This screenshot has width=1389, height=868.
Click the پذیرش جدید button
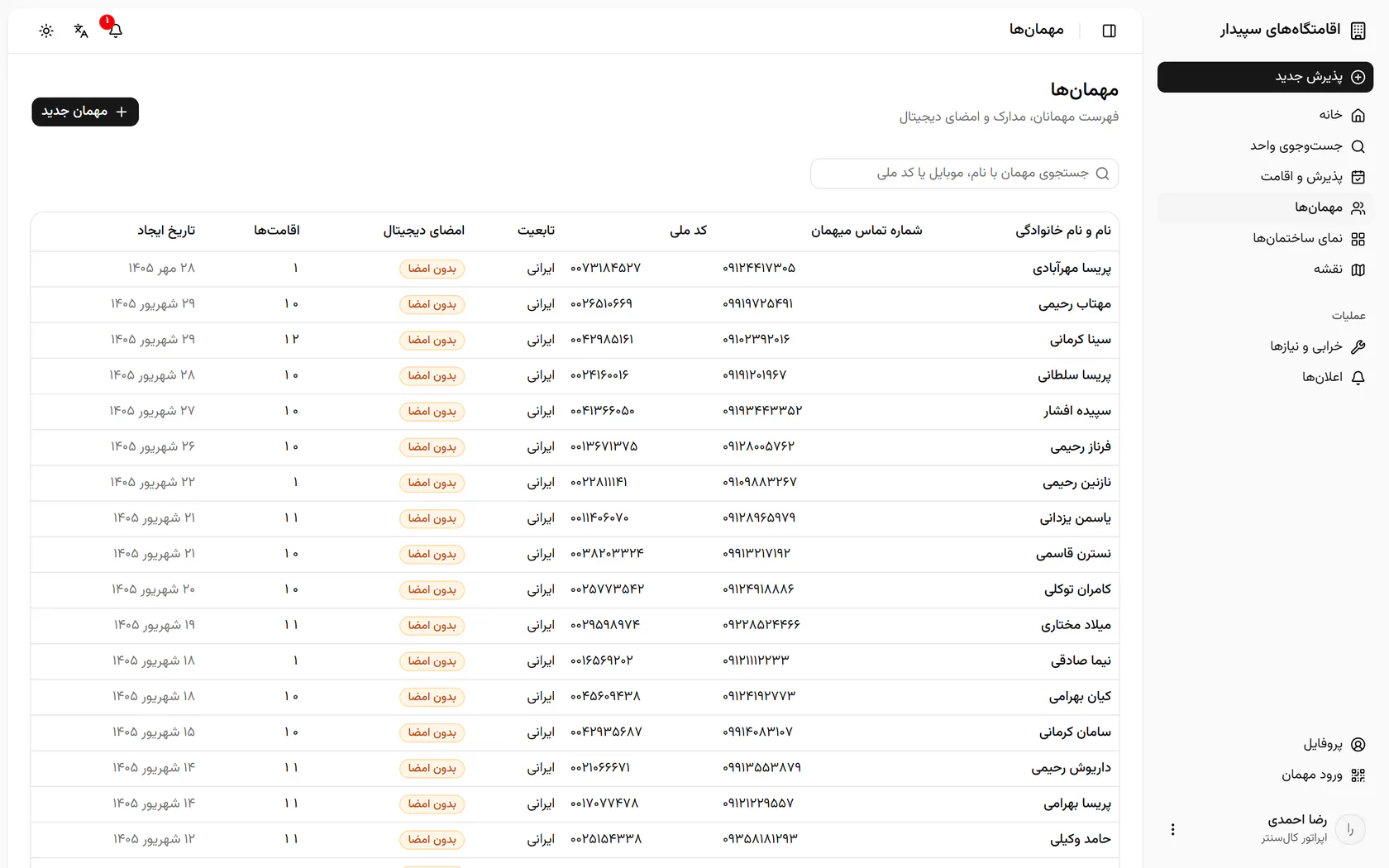tap(1265, 77)
